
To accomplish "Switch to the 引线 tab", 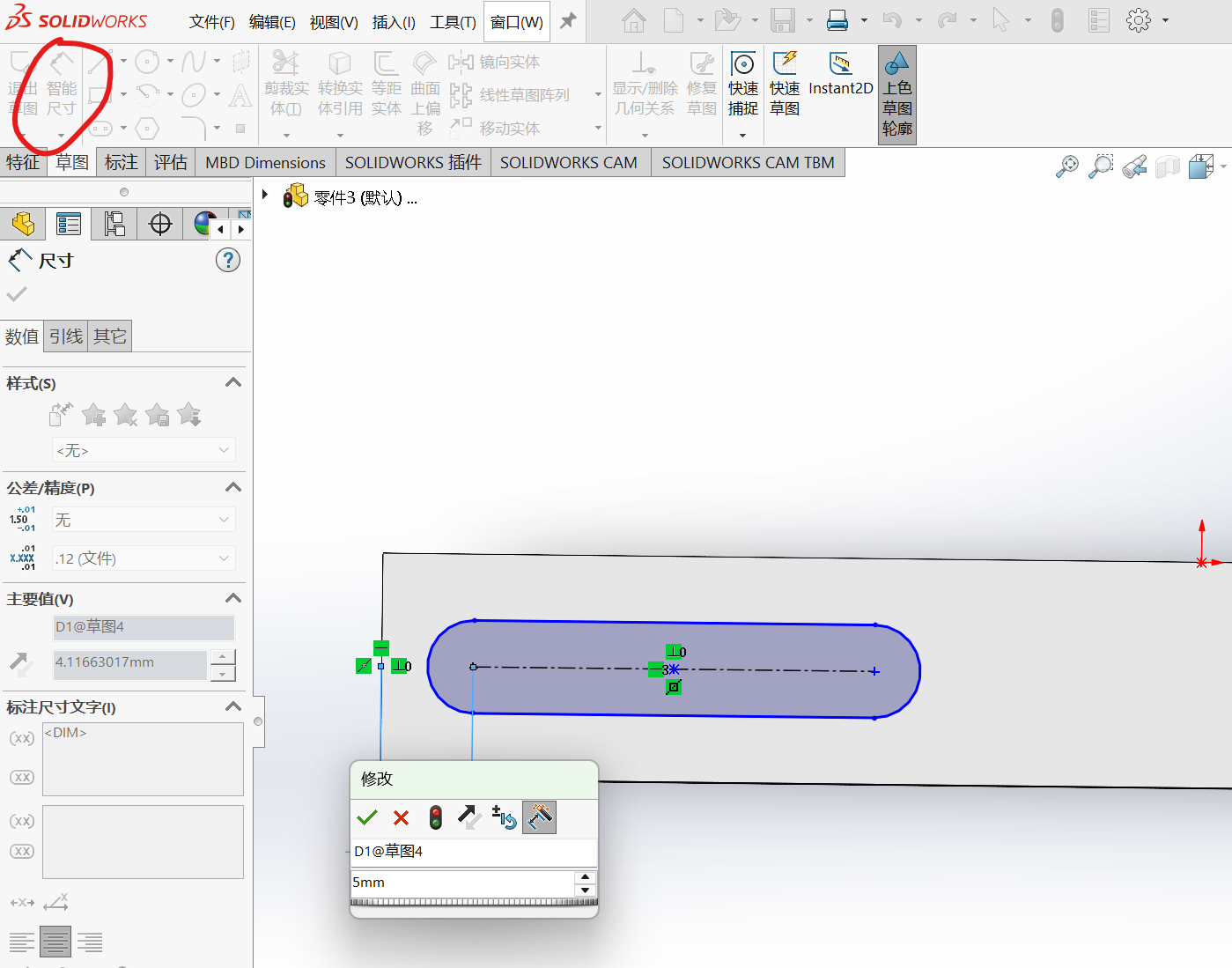I will pyautogui.click(x=66, y=336).
